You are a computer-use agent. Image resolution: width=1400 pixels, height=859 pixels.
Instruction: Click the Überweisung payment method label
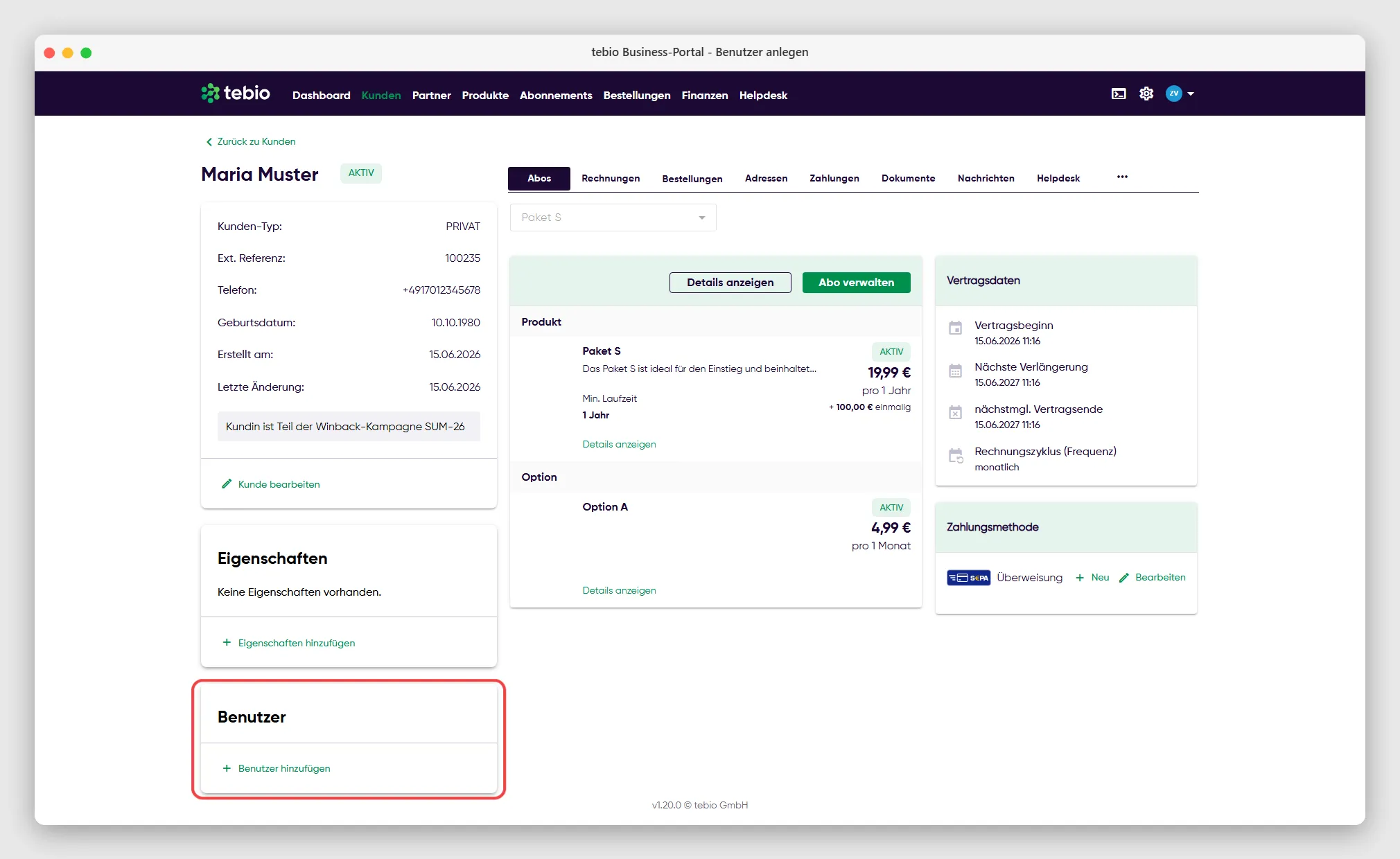[x=1029, y=578]
